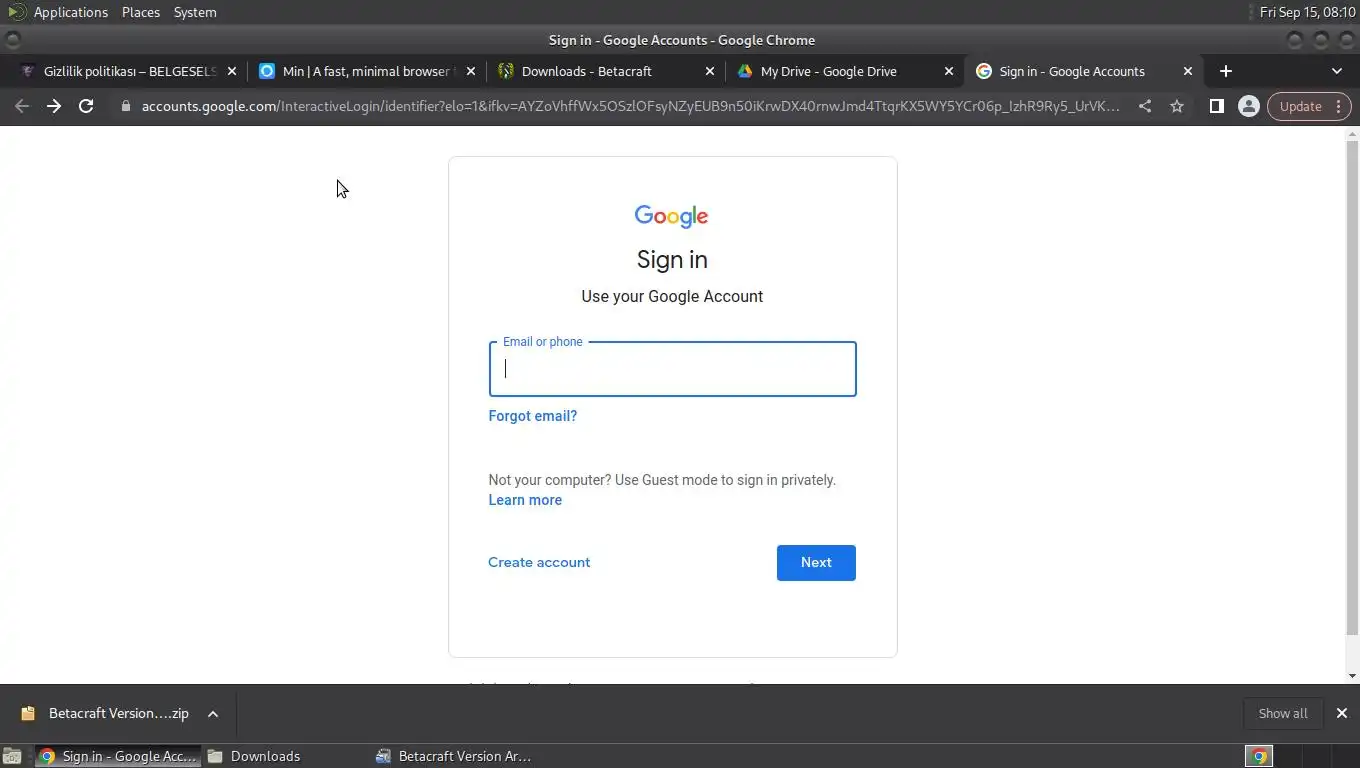Select Sign in - Google Acc taskbar item
Screen dimensions: 1360x768
(x=117, y=756)
